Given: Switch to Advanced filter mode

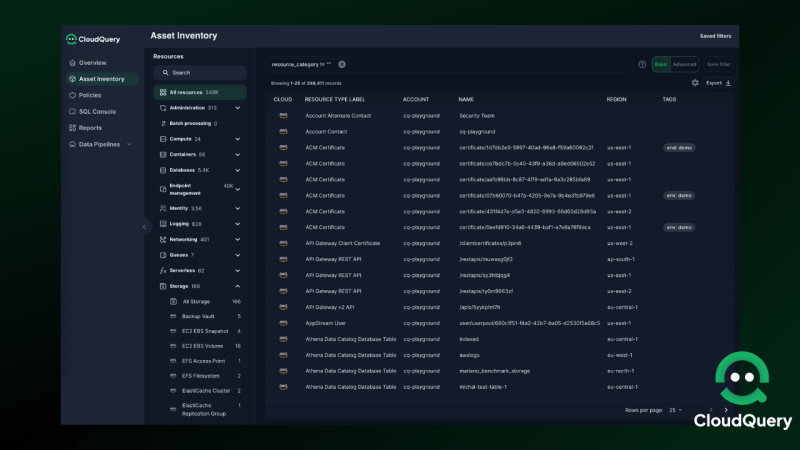Looking at the screenshot, I should click(684, 65).
